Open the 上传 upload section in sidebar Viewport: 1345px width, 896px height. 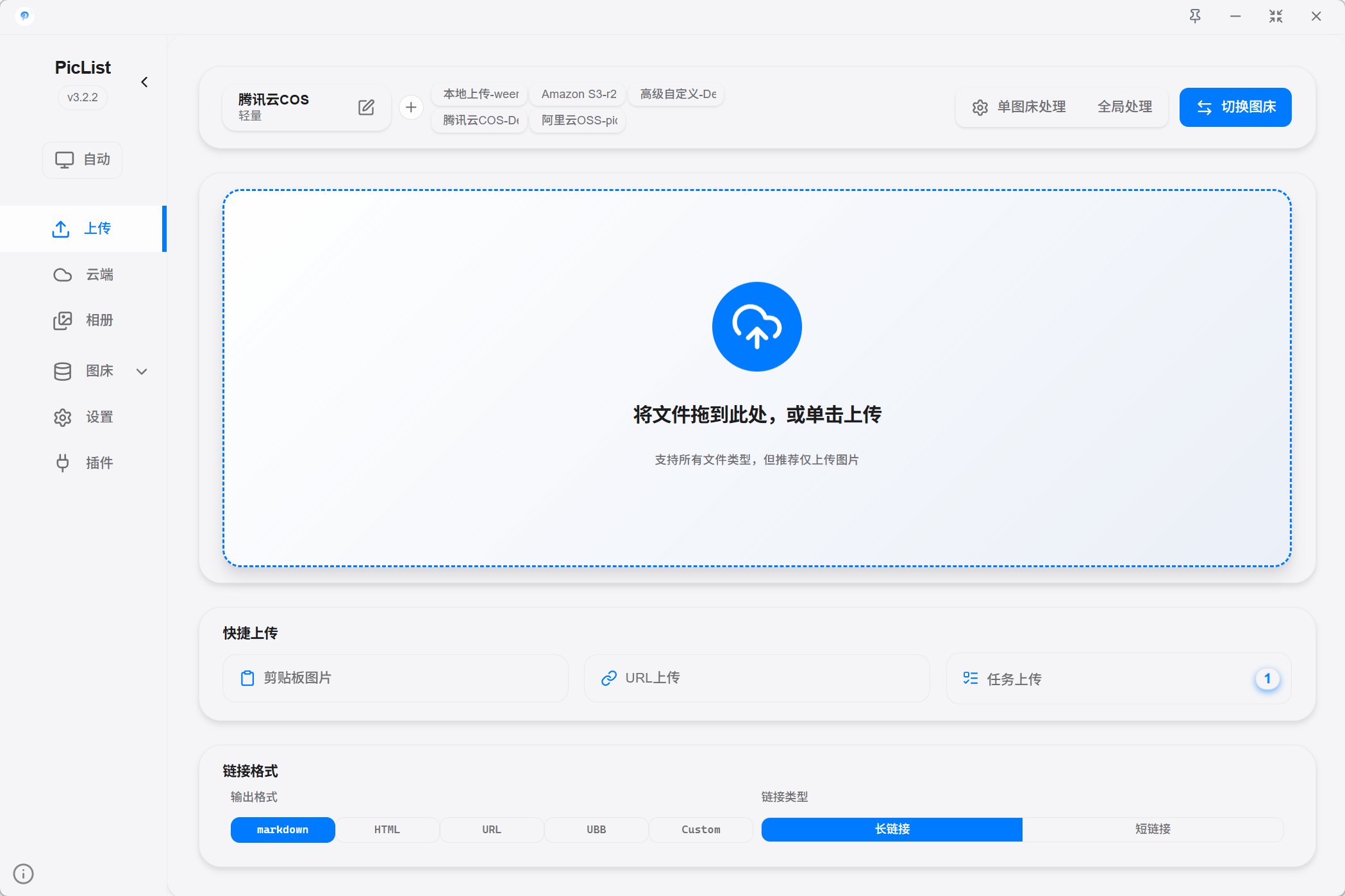tap(96, 228)
